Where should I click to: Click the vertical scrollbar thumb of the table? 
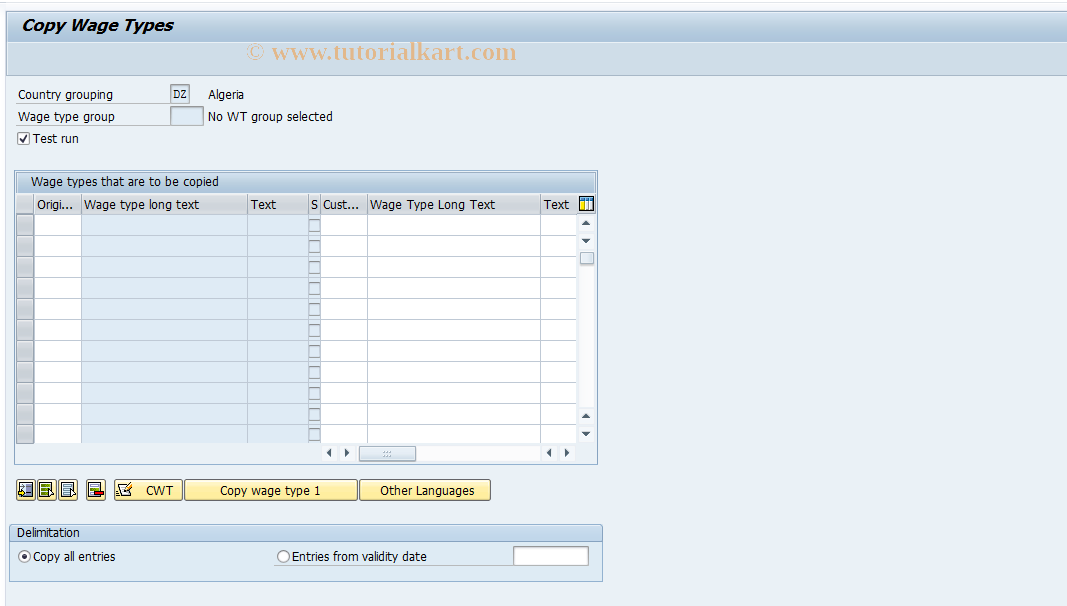587,258
